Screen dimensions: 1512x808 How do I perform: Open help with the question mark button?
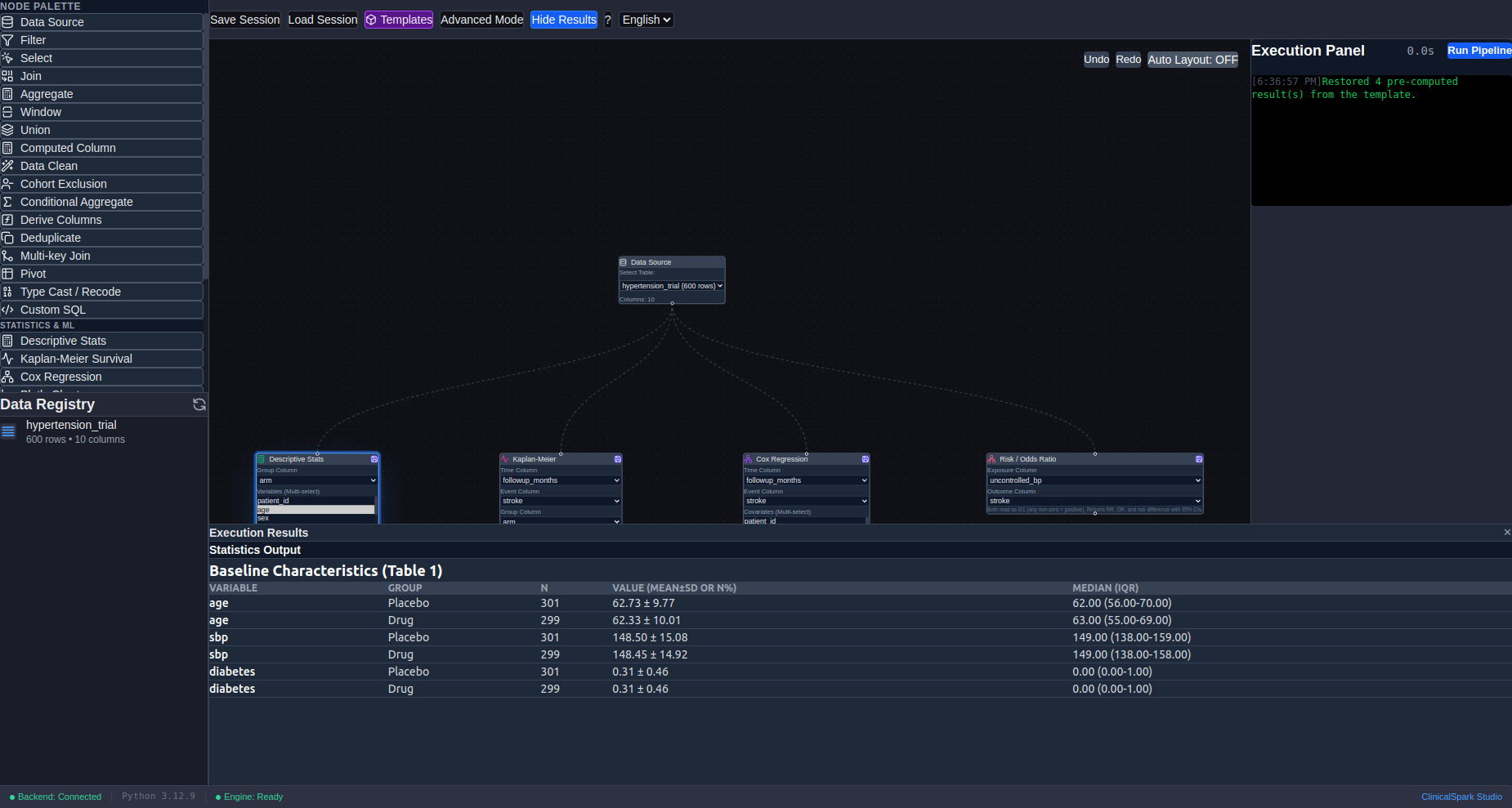click(x=608, y=20)
